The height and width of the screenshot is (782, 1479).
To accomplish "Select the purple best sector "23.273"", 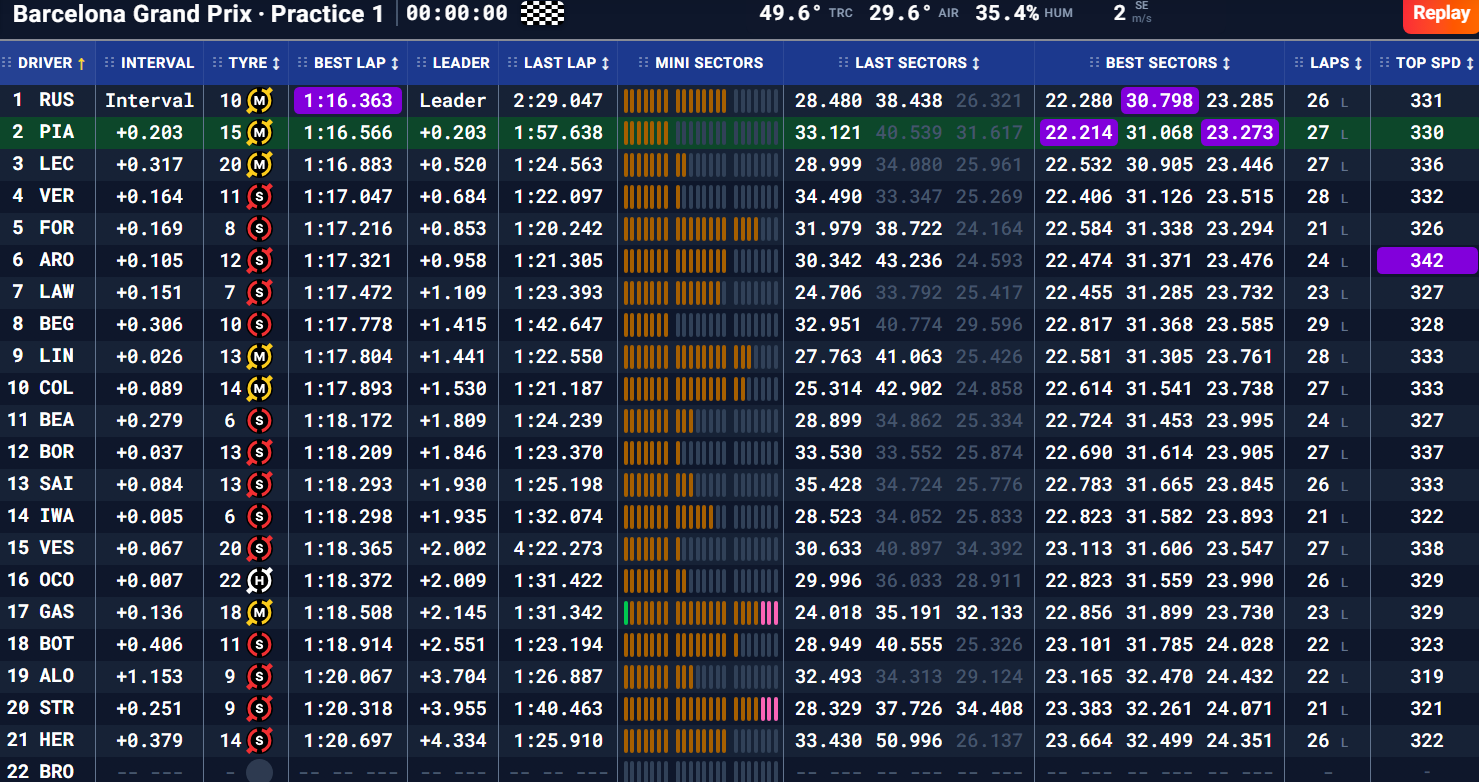I will point(1240,132).
